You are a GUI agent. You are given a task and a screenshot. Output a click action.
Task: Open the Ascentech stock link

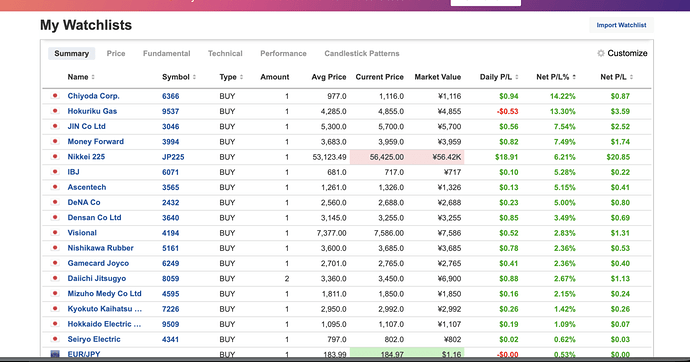point(87,187)
